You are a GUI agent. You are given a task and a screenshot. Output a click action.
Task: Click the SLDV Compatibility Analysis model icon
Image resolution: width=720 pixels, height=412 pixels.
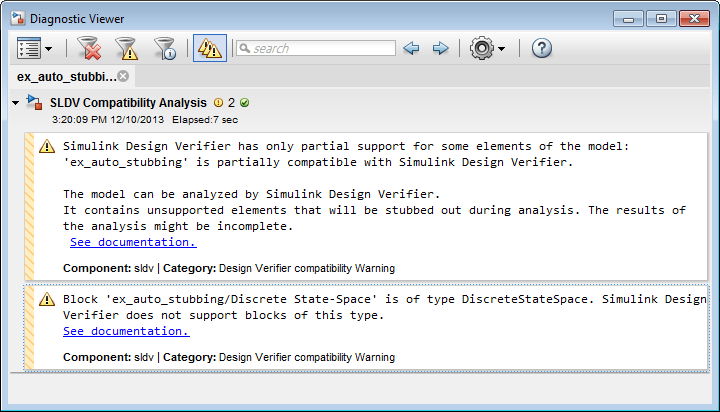34,102
